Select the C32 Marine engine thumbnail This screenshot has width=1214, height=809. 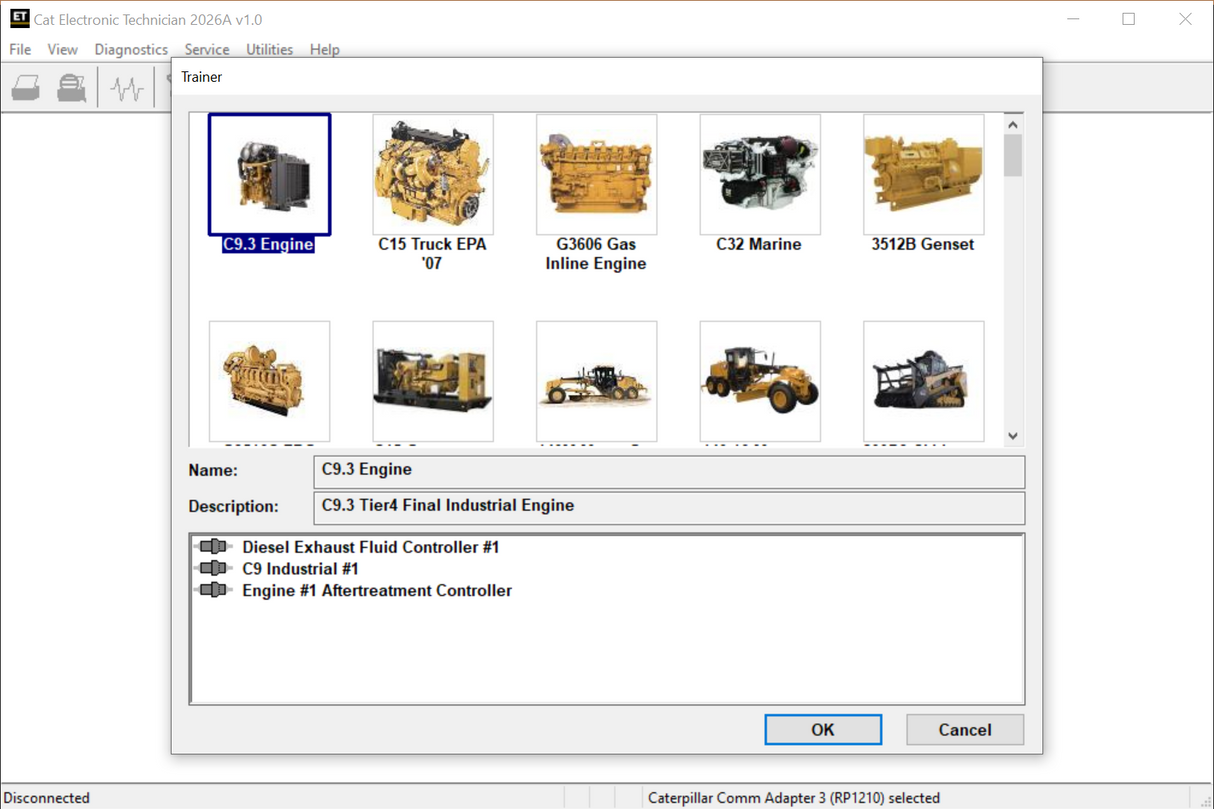(x=760, y=173)
